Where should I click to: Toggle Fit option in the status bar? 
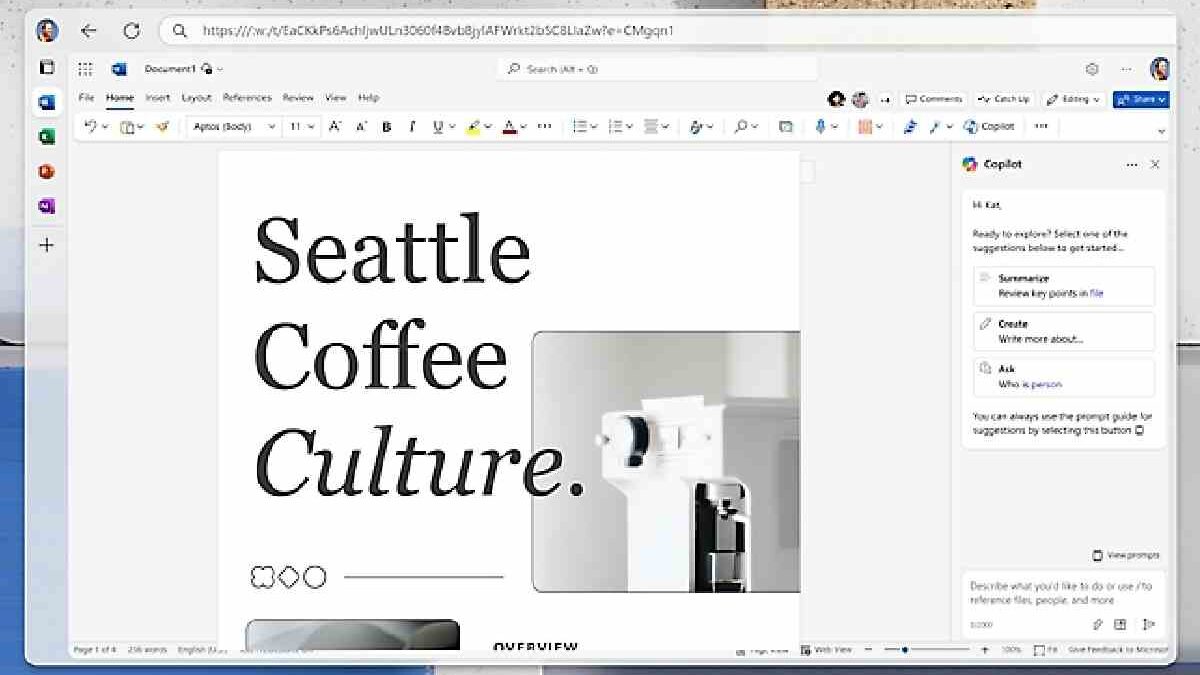pyautogui.click(x=1046, y=650)
